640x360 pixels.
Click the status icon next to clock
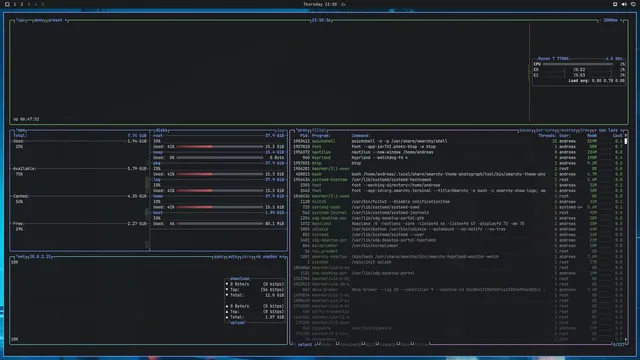pyautogui.click(x=343, y=4)
